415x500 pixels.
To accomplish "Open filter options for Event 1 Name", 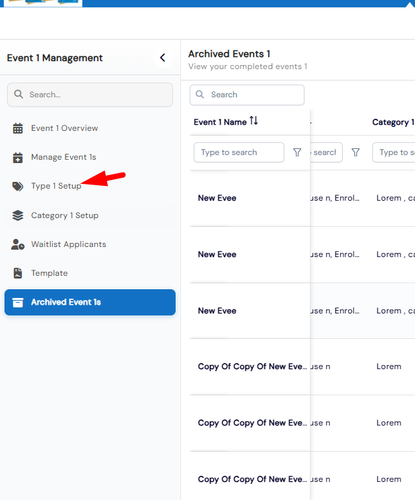I will [297, 152].
